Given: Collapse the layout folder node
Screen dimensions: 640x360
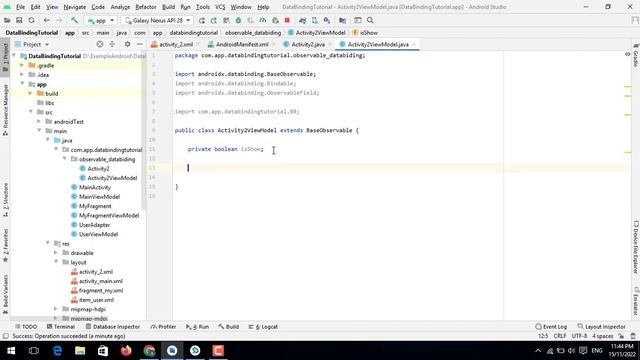Looking at the screenshot, I should point(56,262).
